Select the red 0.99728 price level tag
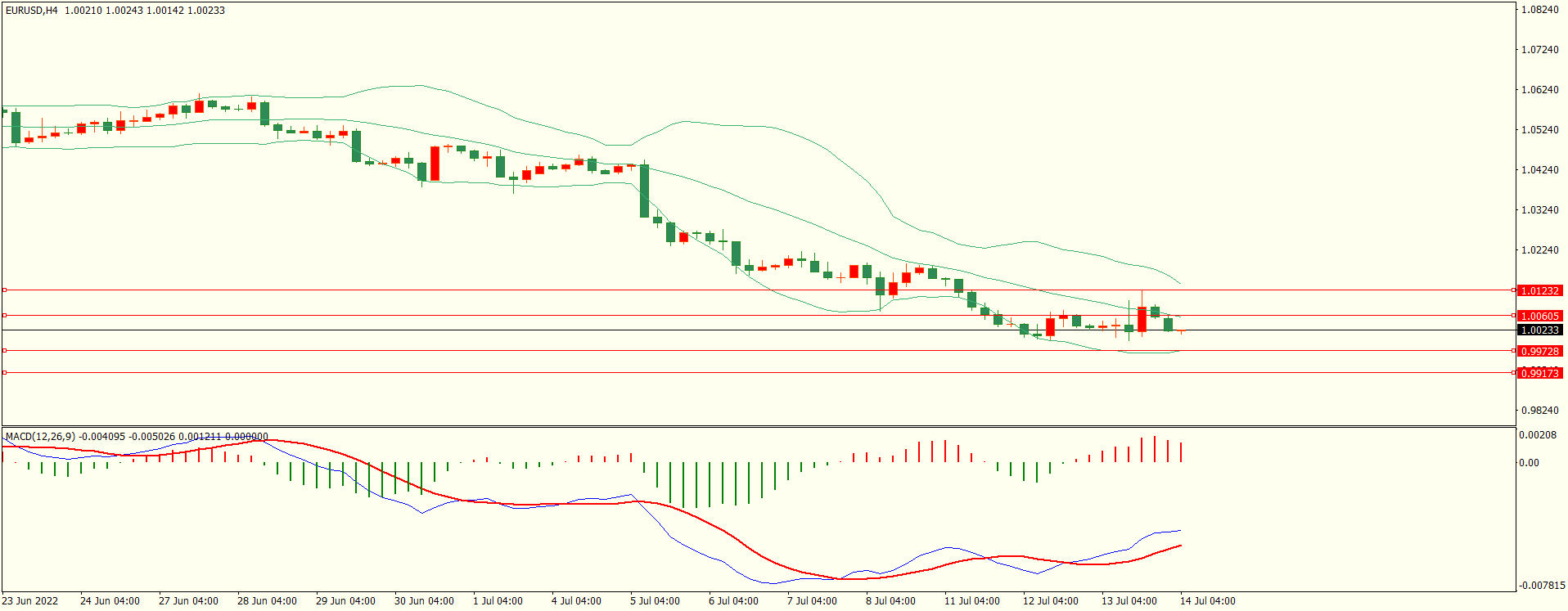 (x=1539, y=351)
